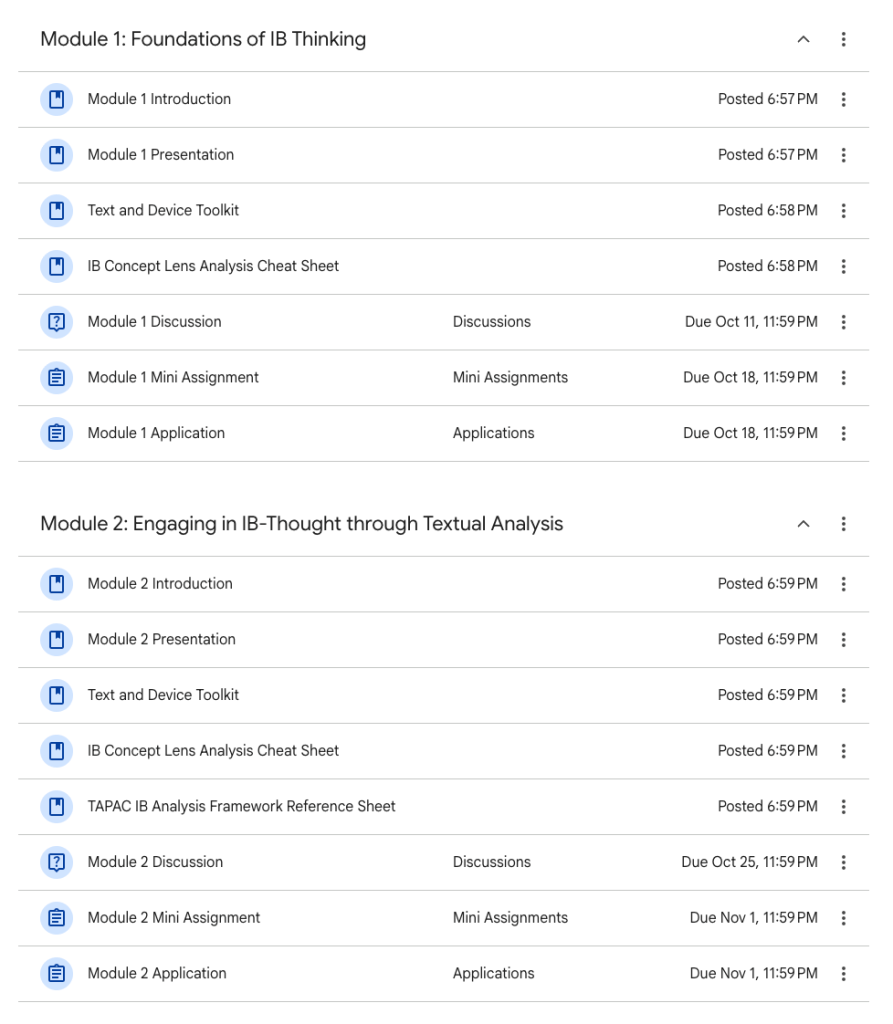Viewport: 893px width, 1024px height.
Task: Click assignment icon beside Module 1 Mini Assignment
Action: [x=57, y=377]
